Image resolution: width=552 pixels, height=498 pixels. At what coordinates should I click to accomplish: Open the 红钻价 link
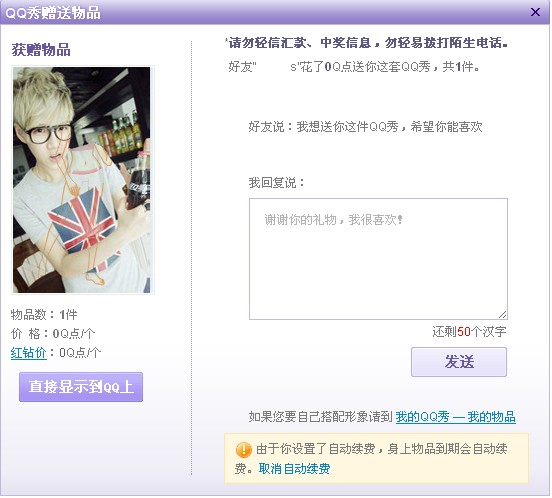pyautogui.click(x=29, y=353)
